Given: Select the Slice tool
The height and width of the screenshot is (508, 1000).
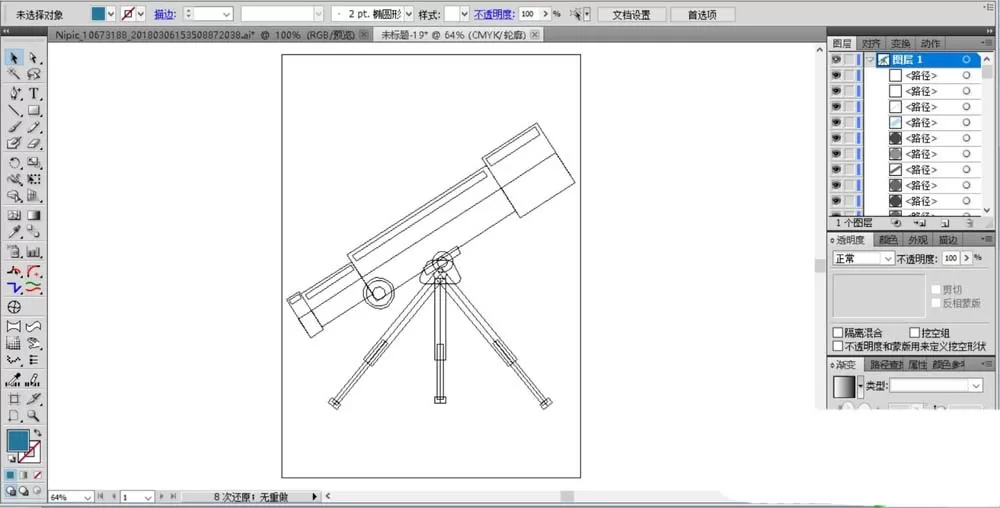Looking at the screenshot, I should [33, 400].
